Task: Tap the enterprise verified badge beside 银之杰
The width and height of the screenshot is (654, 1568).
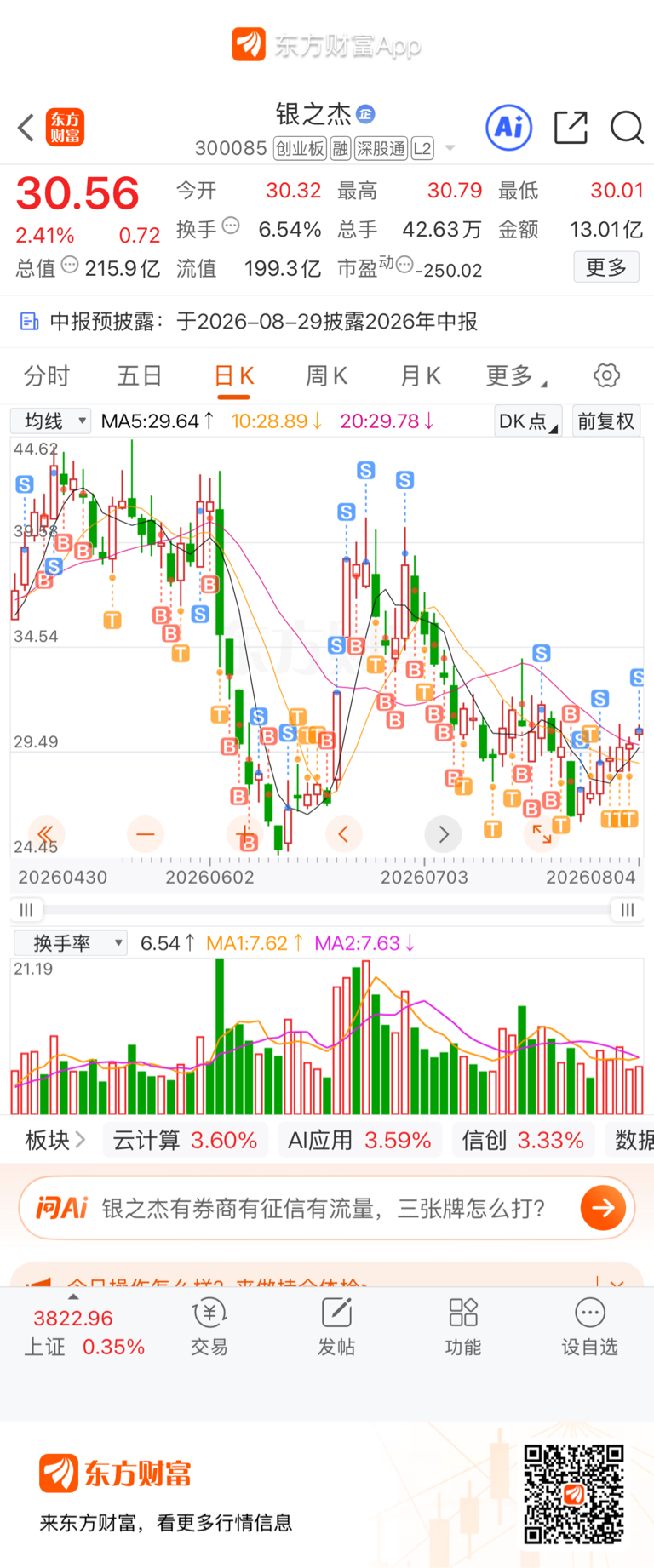Action: (365, 113)
